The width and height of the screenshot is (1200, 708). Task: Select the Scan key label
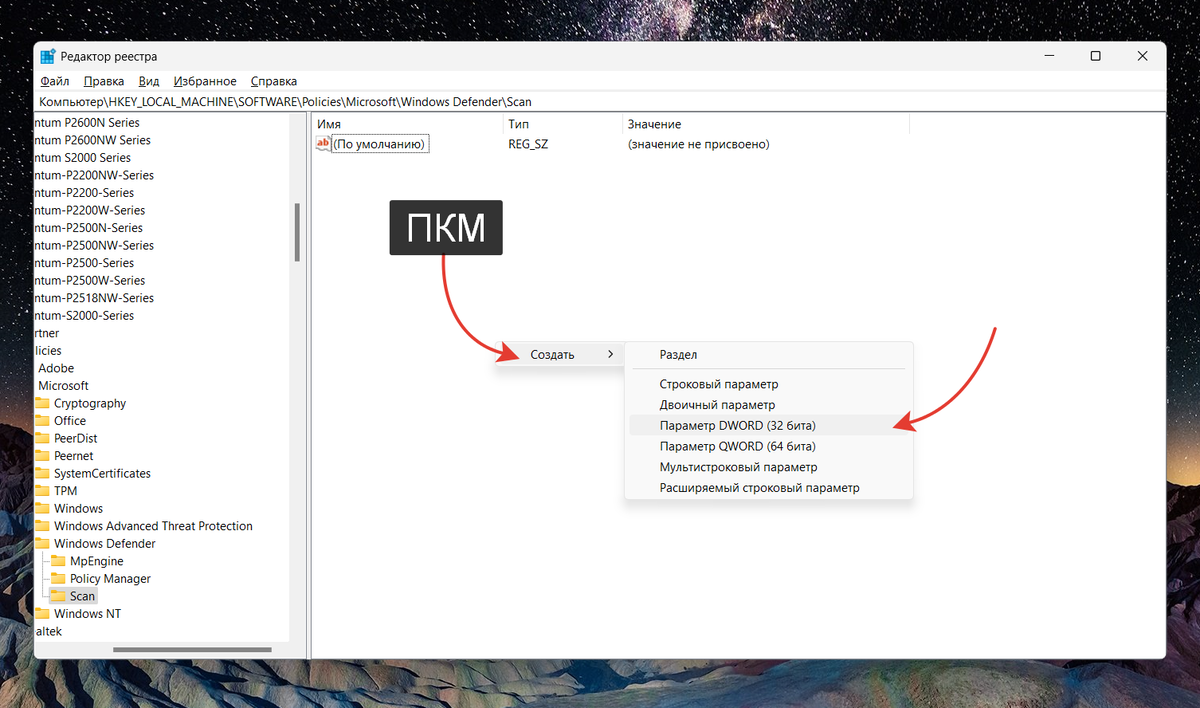(x=83, y=596)
